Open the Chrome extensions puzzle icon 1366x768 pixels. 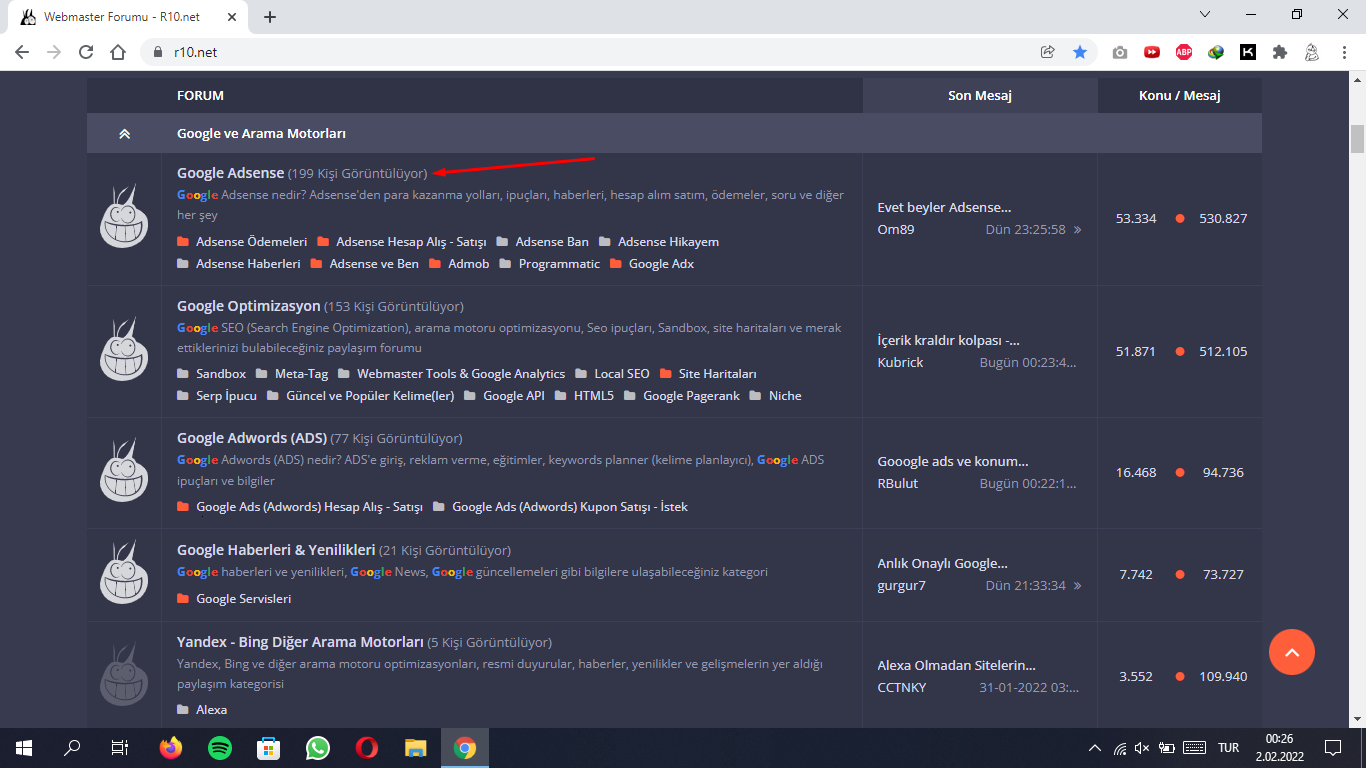pos(1280,52)
